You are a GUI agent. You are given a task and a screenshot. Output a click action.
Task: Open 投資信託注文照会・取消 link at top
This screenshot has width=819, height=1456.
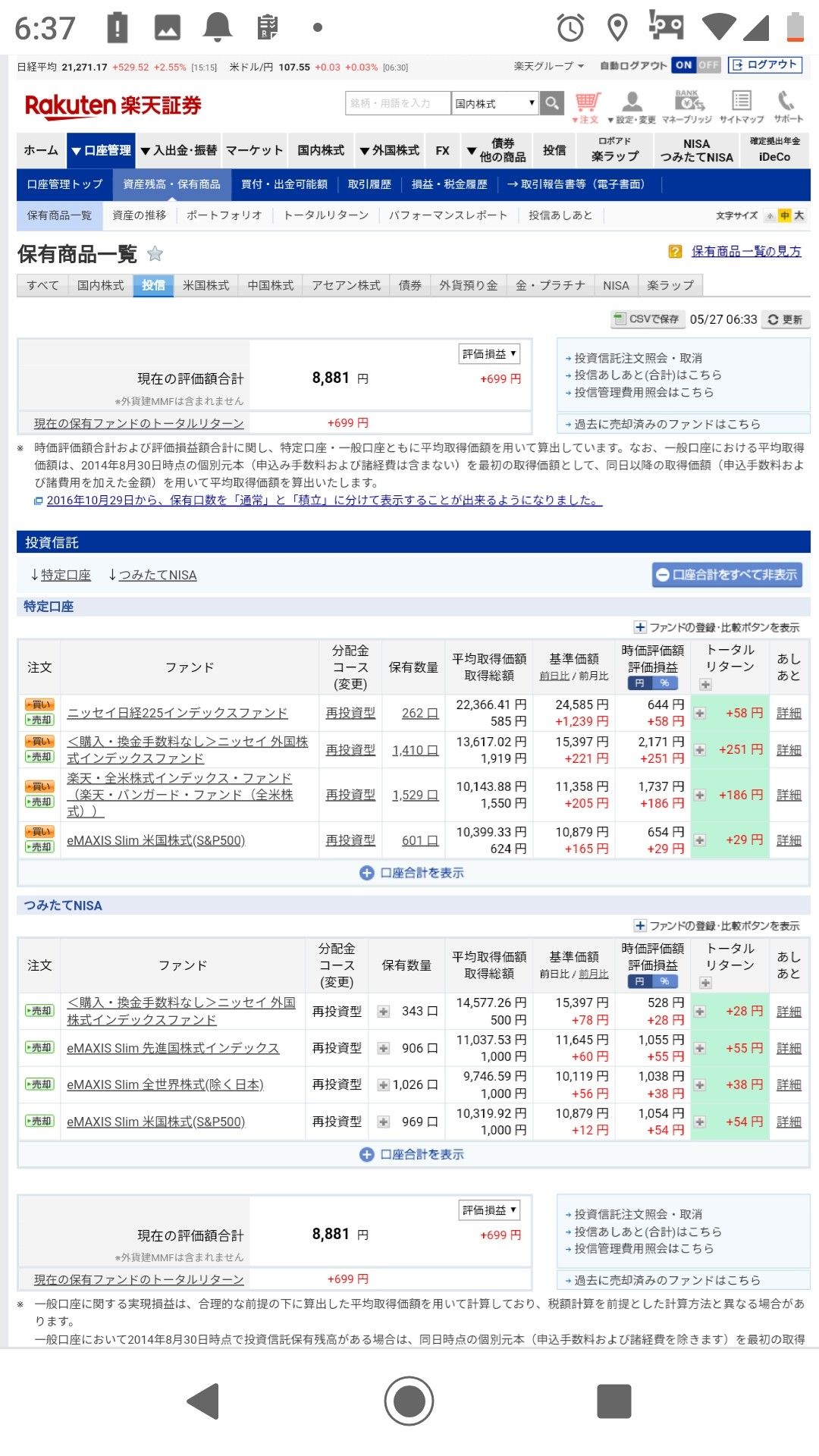[638, 358]
